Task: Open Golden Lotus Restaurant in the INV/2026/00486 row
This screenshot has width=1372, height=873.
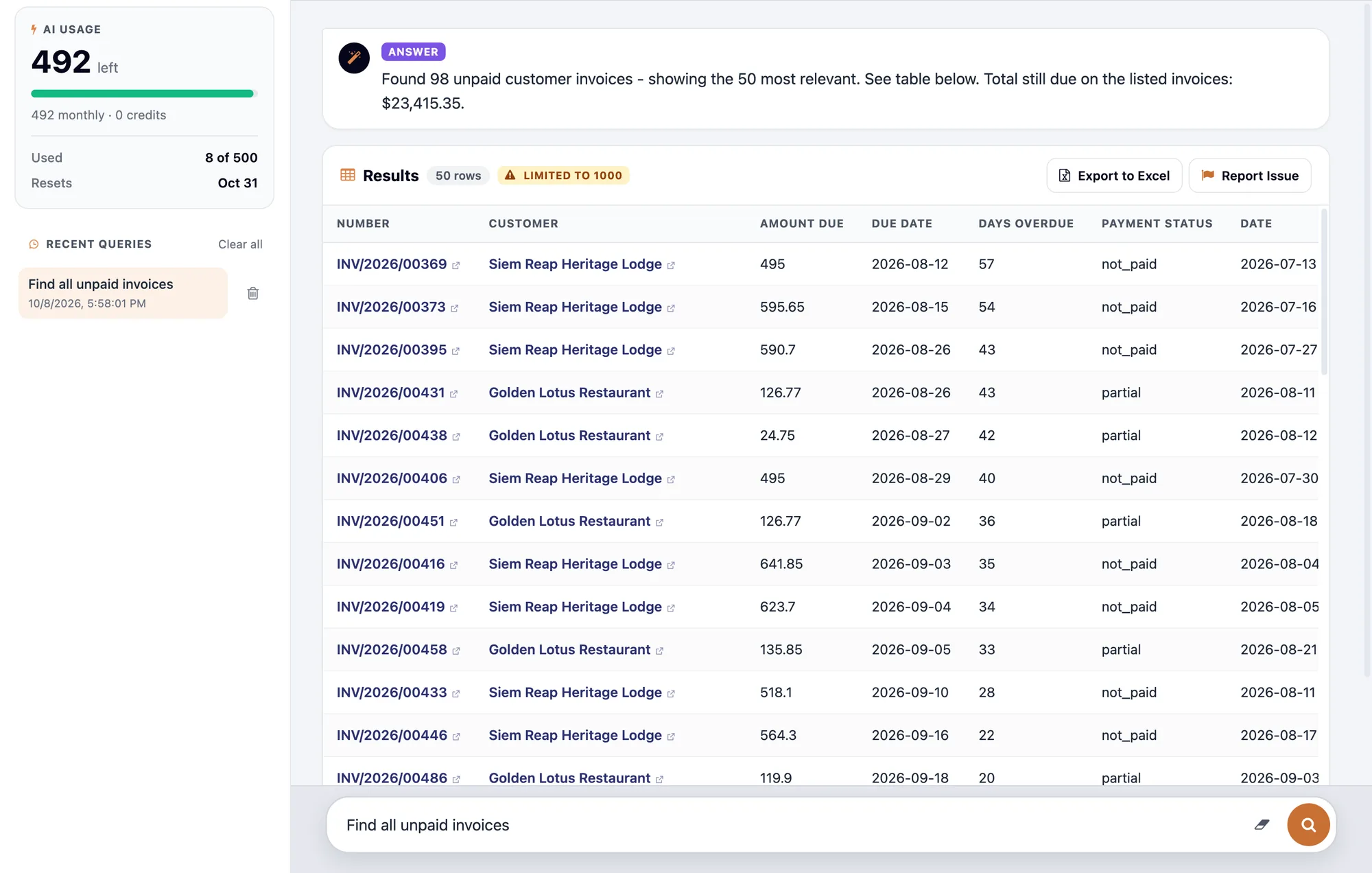Action: (569, 778)
